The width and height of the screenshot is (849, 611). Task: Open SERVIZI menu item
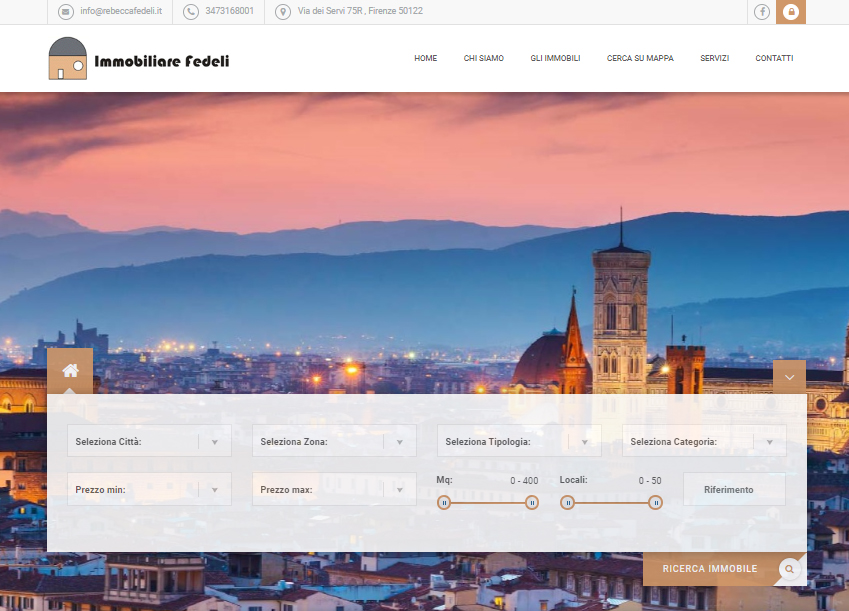click(714, 58)
